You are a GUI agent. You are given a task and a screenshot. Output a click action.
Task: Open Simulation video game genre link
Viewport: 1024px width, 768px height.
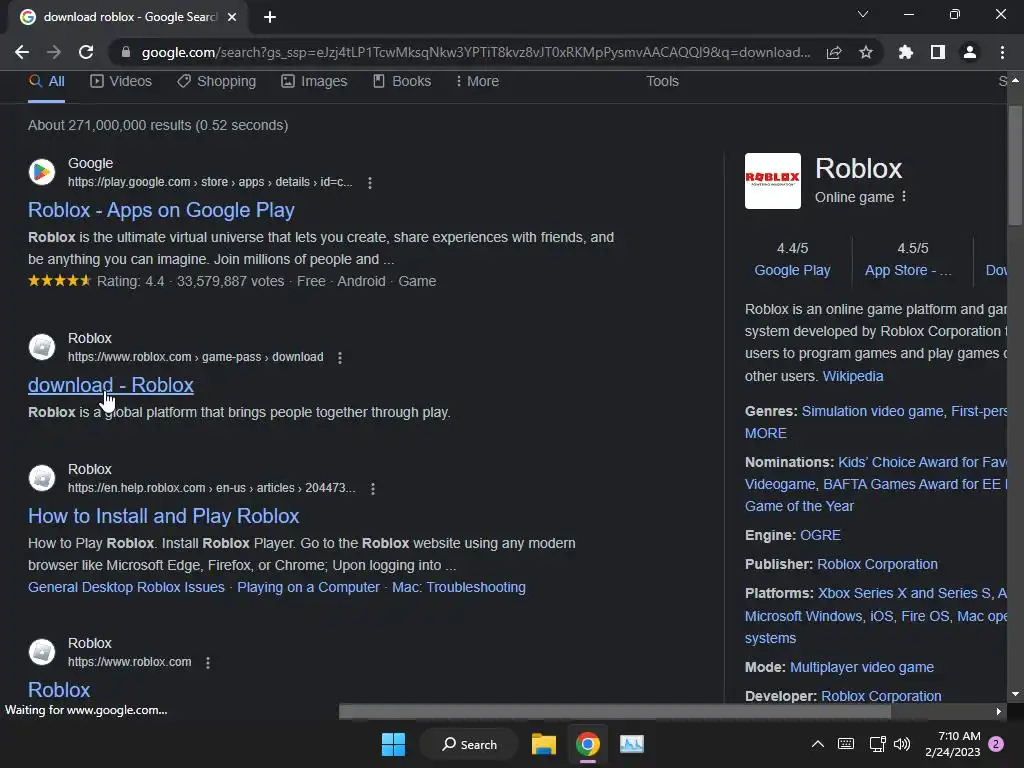(x=872, y=411)
